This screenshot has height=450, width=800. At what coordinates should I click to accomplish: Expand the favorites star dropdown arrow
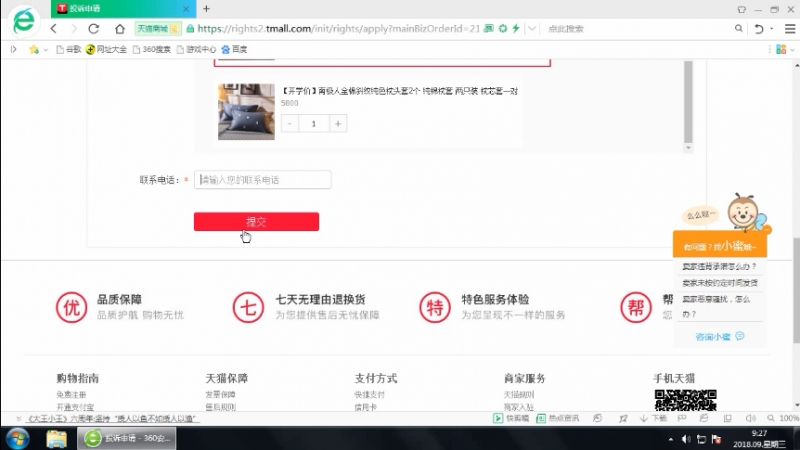tap(45, 50)
